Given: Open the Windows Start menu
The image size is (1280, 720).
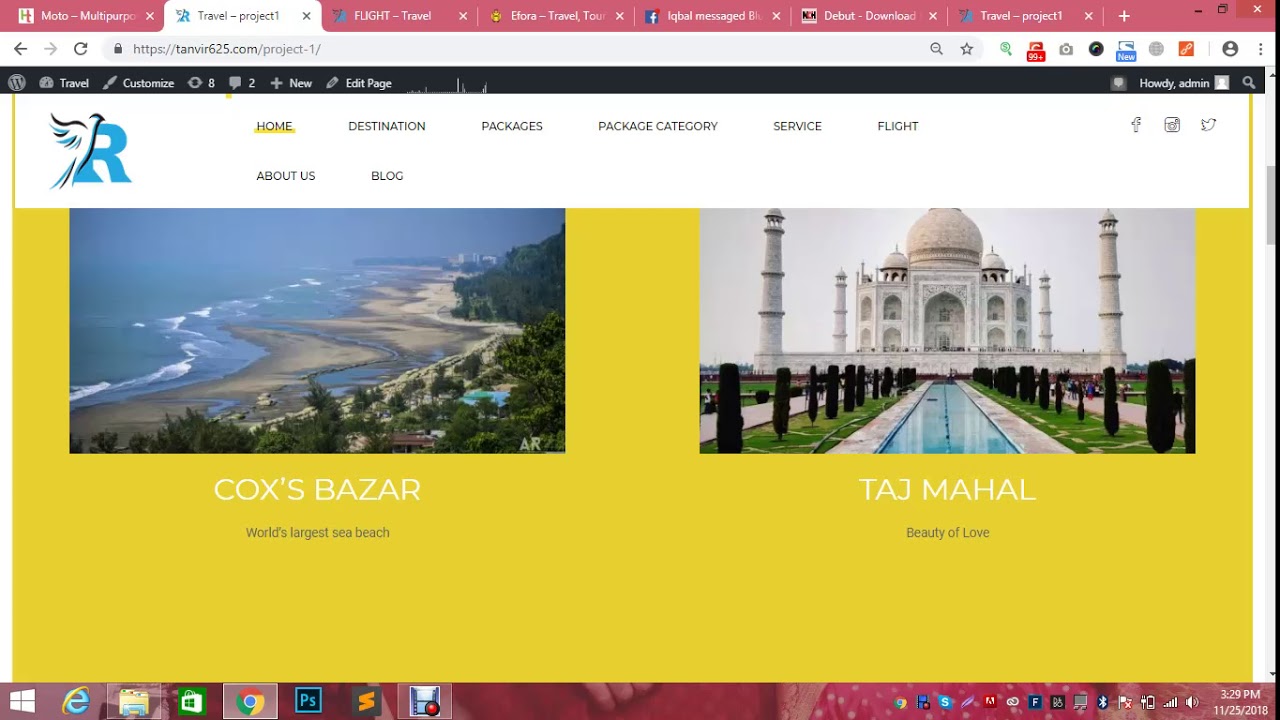Looking at the screenshot, I should (x=22, y=701).
